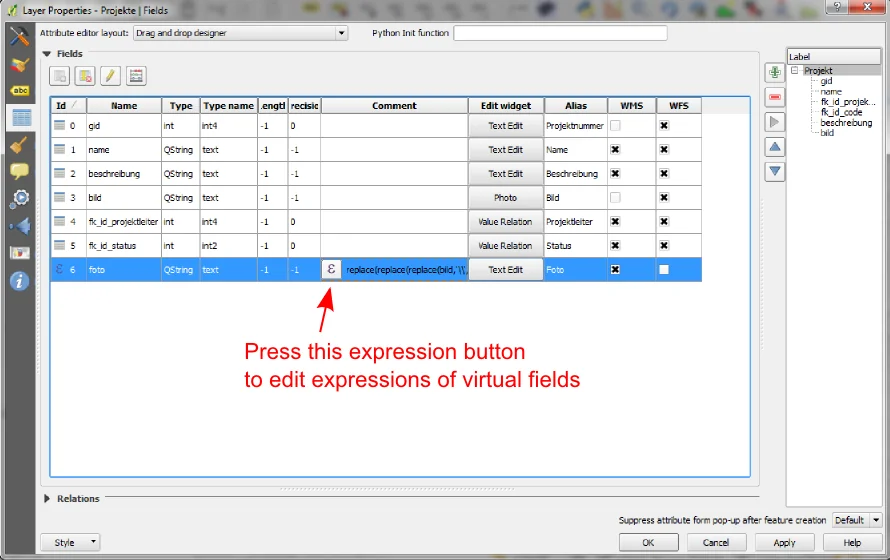This screenshot has height=560, width=890.
Task: Select fk_id_code in the layout tree
Action: (841, 112)
